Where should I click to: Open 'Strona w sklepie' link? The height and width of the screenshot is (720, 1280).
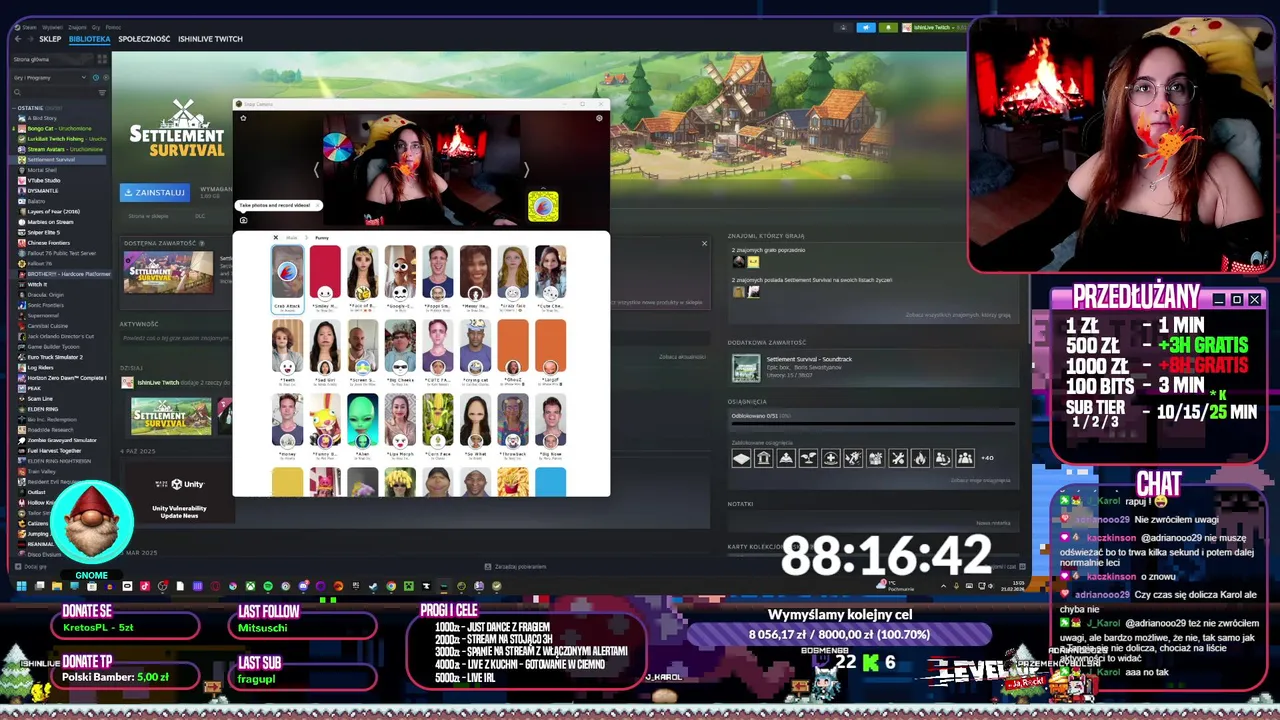pyautogui.click(x=148, y=216)
